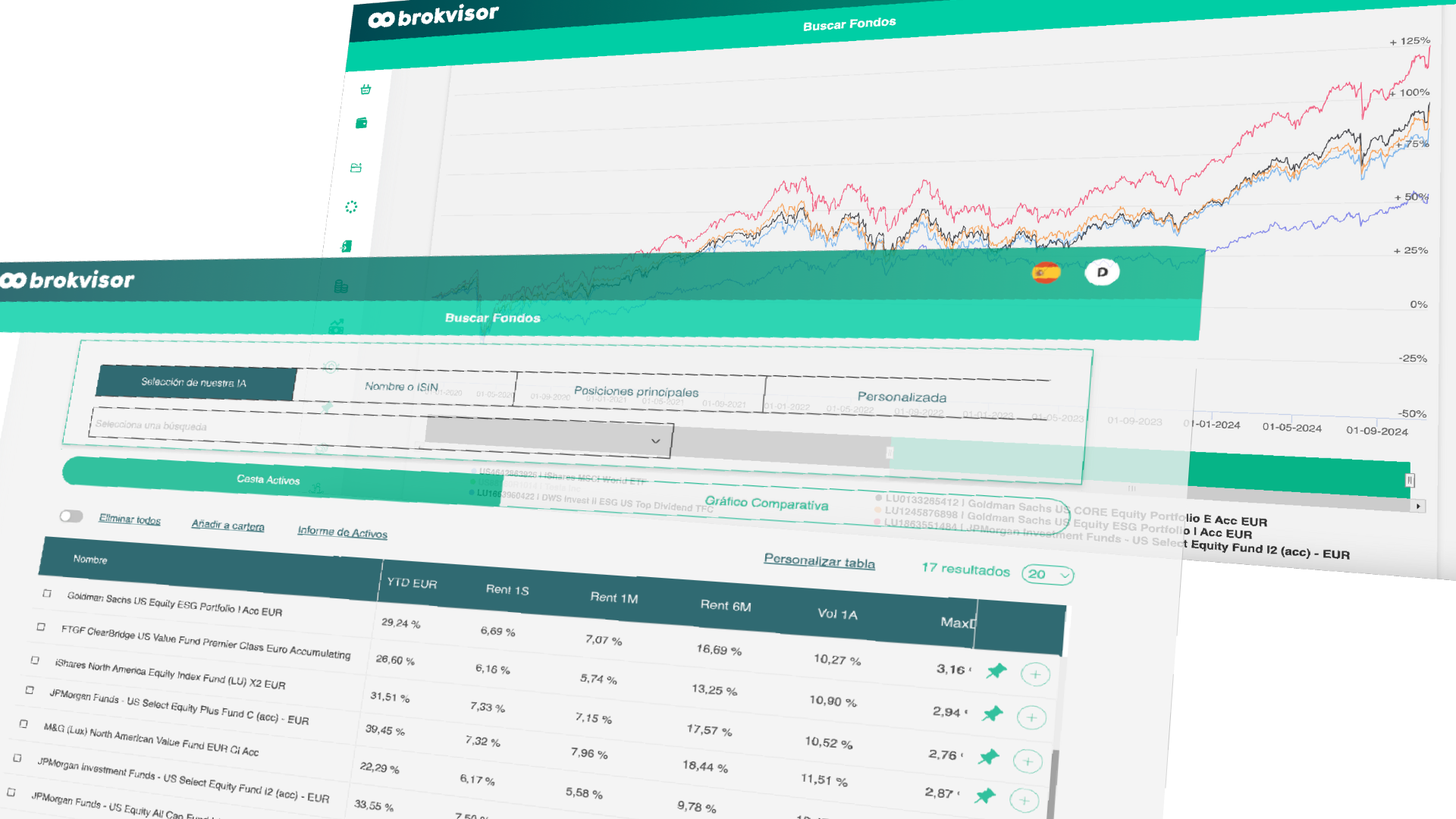Click the Añadir a cartera link
The image size is (1456, 819).
[x=227, y=525]
